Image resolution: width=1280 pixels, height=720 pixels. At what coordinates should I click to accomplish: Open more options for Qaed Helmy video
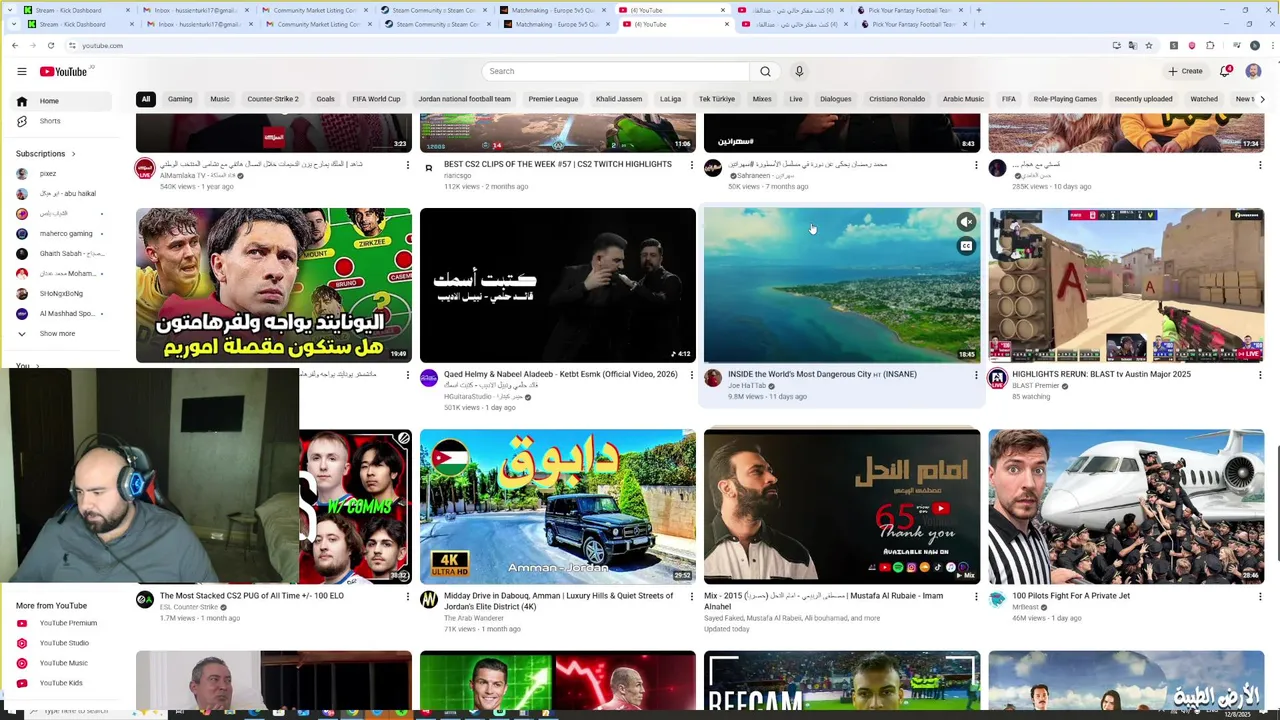click(x=691, y=375)
